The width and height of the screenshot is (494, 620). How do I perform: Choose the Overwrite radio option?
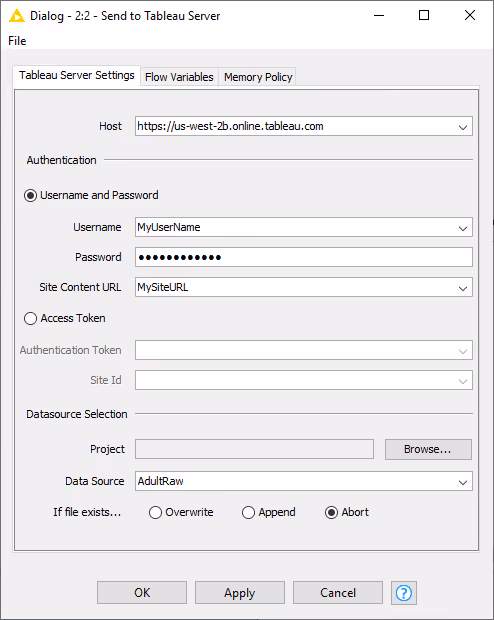tap(155, 512)
